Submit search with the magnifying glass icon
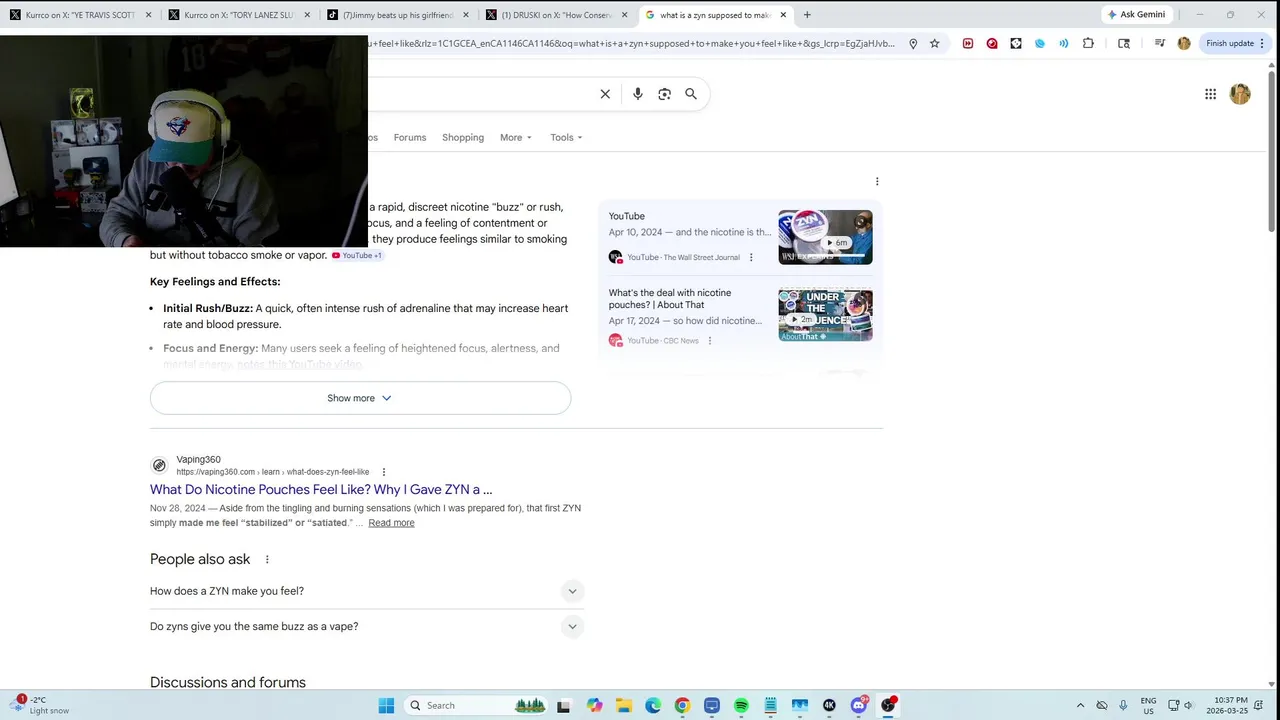Screen dimensions: 1280x720 pos(691,94)
